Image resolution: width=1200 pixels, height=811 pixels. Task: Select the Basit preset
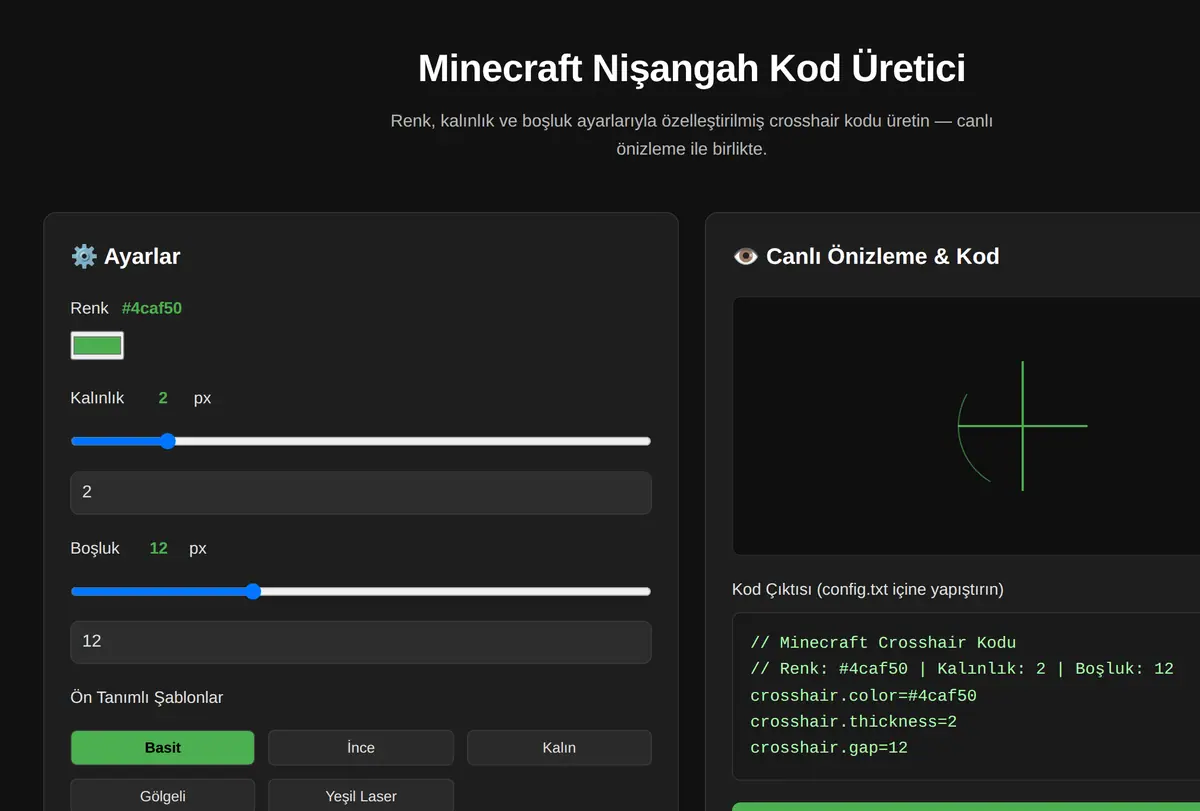163,747
